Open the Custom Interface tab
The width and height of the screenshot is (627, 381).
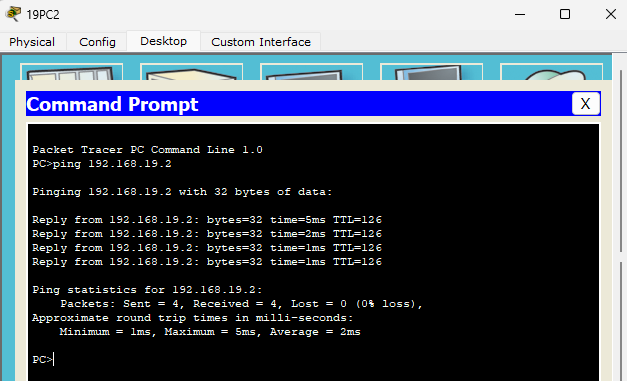coord(261,42)
